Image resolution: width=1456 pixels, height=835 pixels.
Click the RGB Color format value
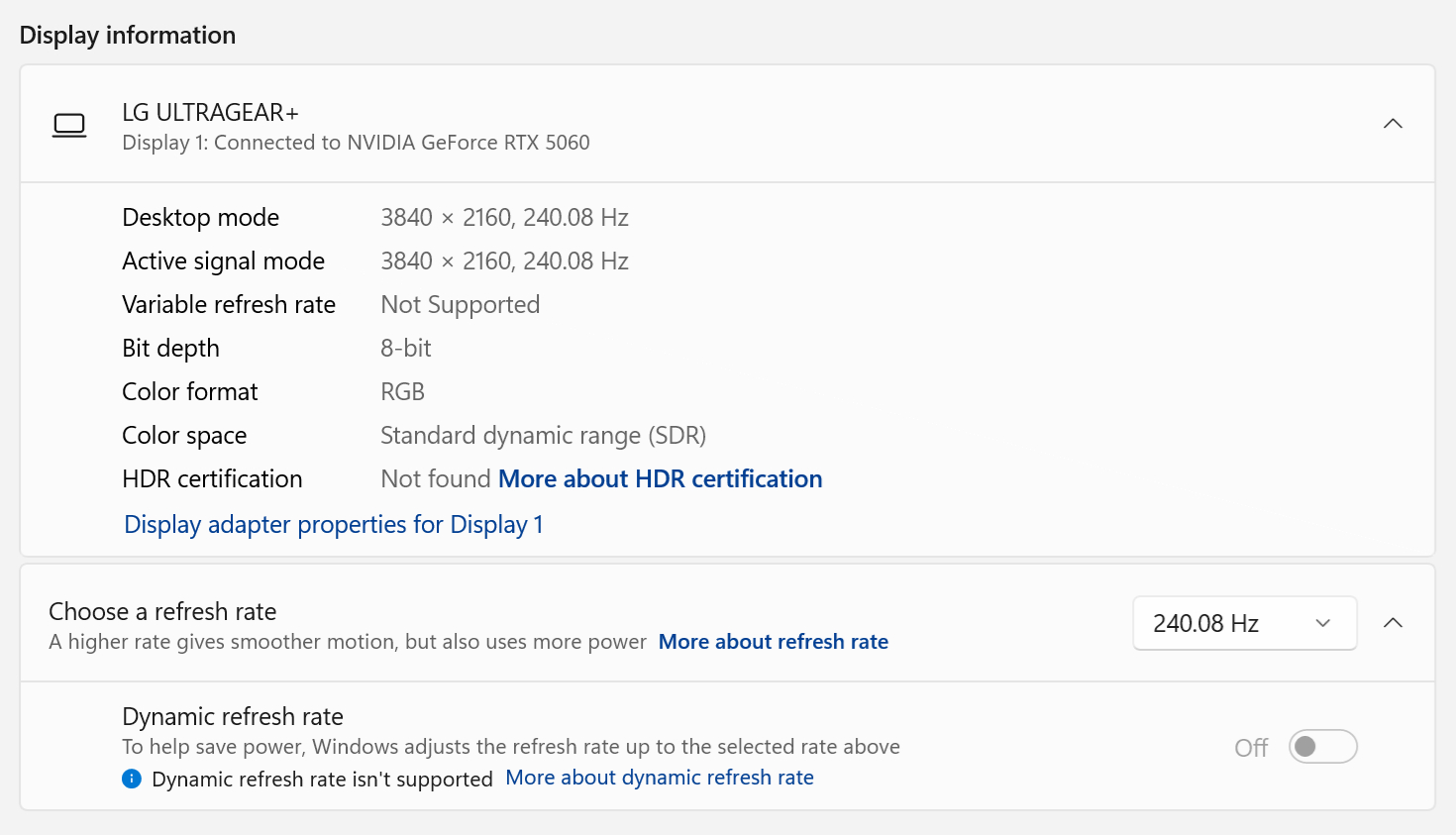click(x=402, y=392)
